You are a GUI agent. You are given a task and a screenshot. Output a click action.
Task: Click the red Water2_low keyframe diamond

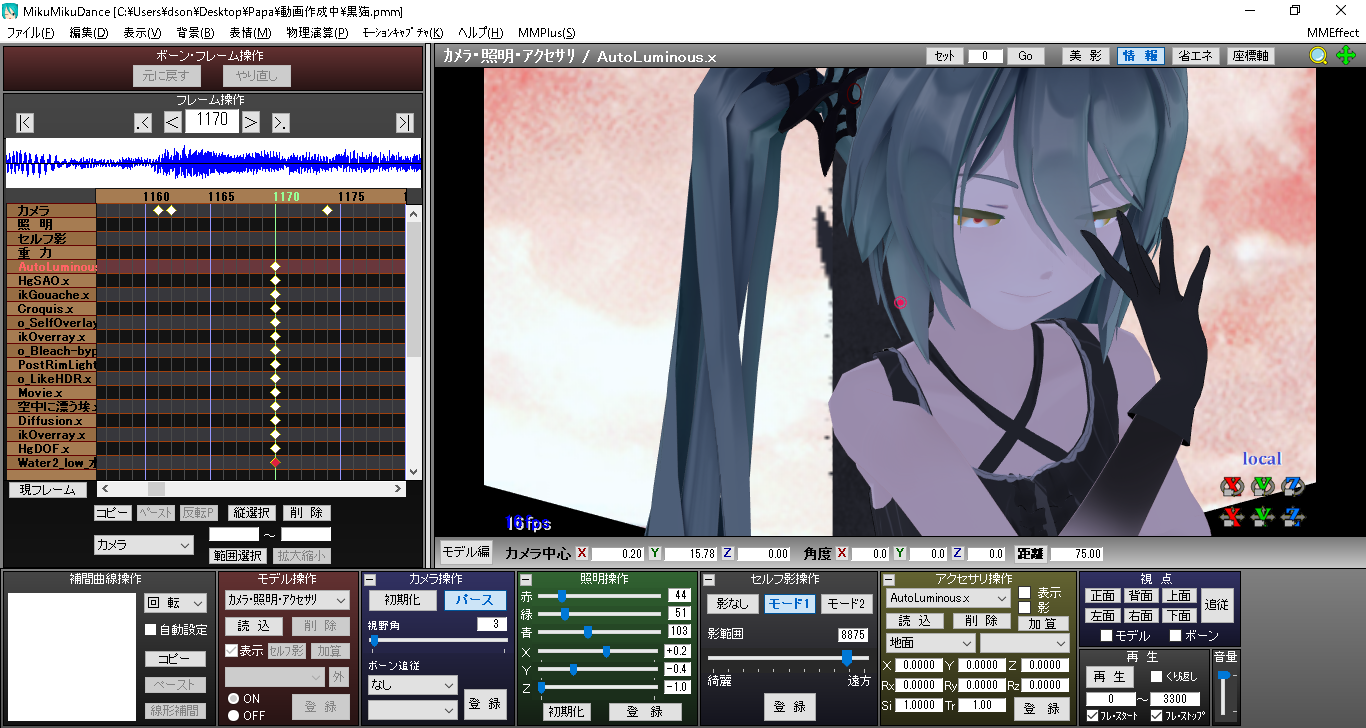(x=275, y=462)
